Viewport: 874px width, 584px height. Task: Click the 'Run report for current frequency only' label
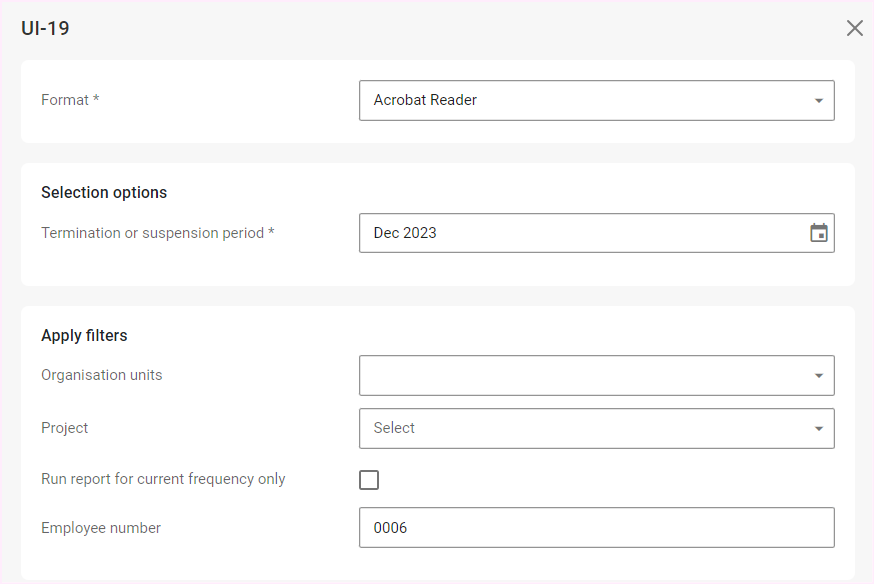pos(163,479)
